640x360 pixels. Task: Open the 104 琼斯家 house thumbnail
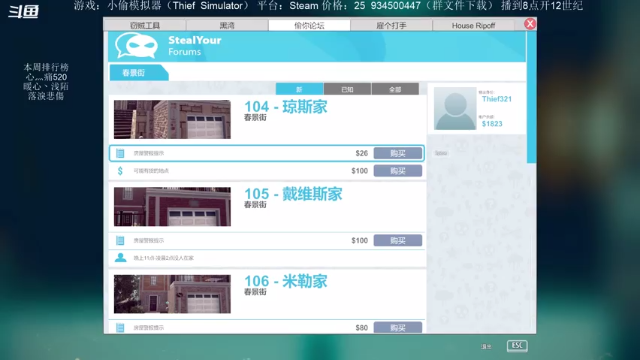click(172, 120)
